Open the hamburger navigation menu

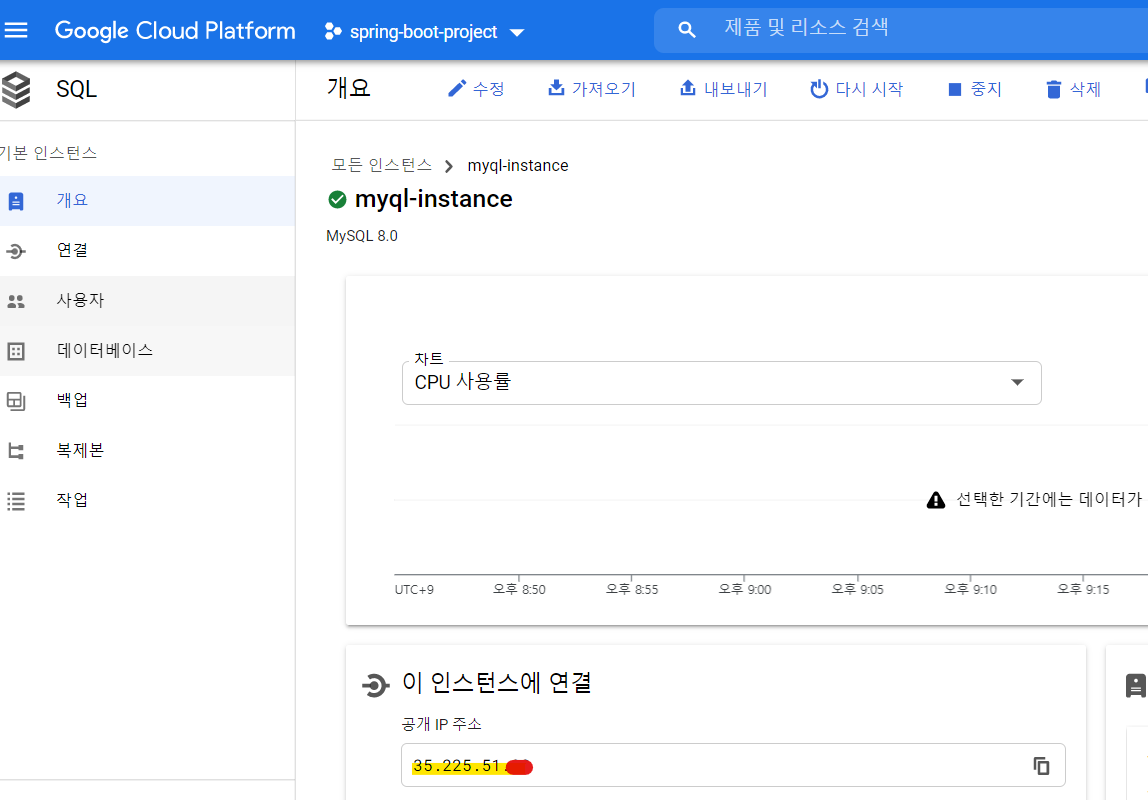tap(15, 30)
